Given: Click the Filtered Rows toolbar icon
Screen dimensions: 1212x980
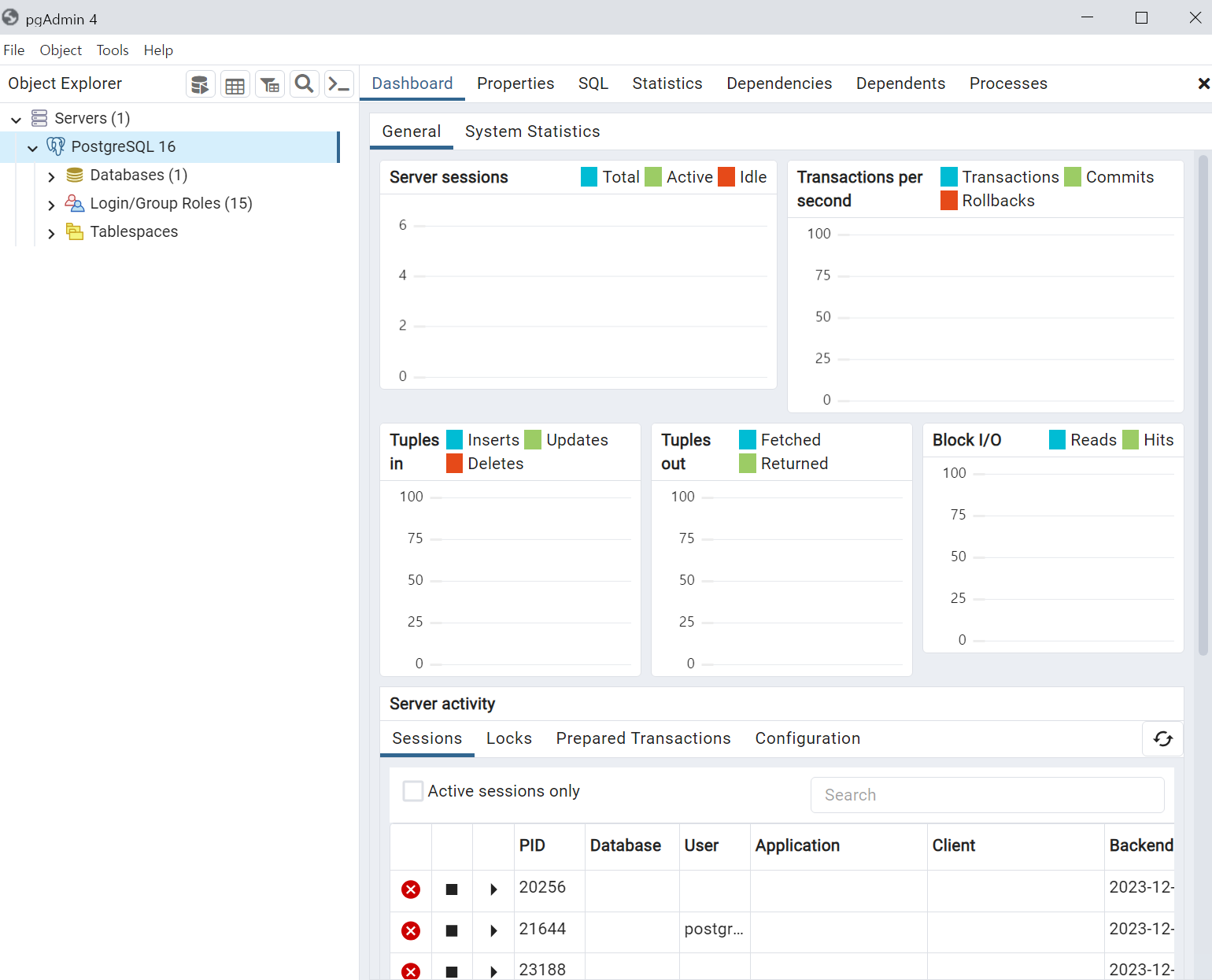Looking at the screenshot, I should pyautogui.click(x=270, y=84).
